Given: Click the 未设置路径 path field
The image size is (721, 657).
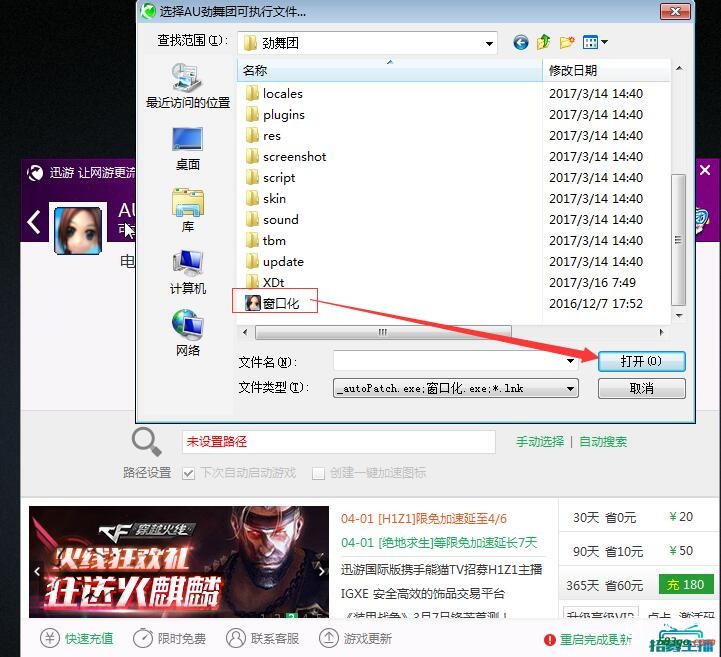Looking at the screenshot, I should pos(339,442).
